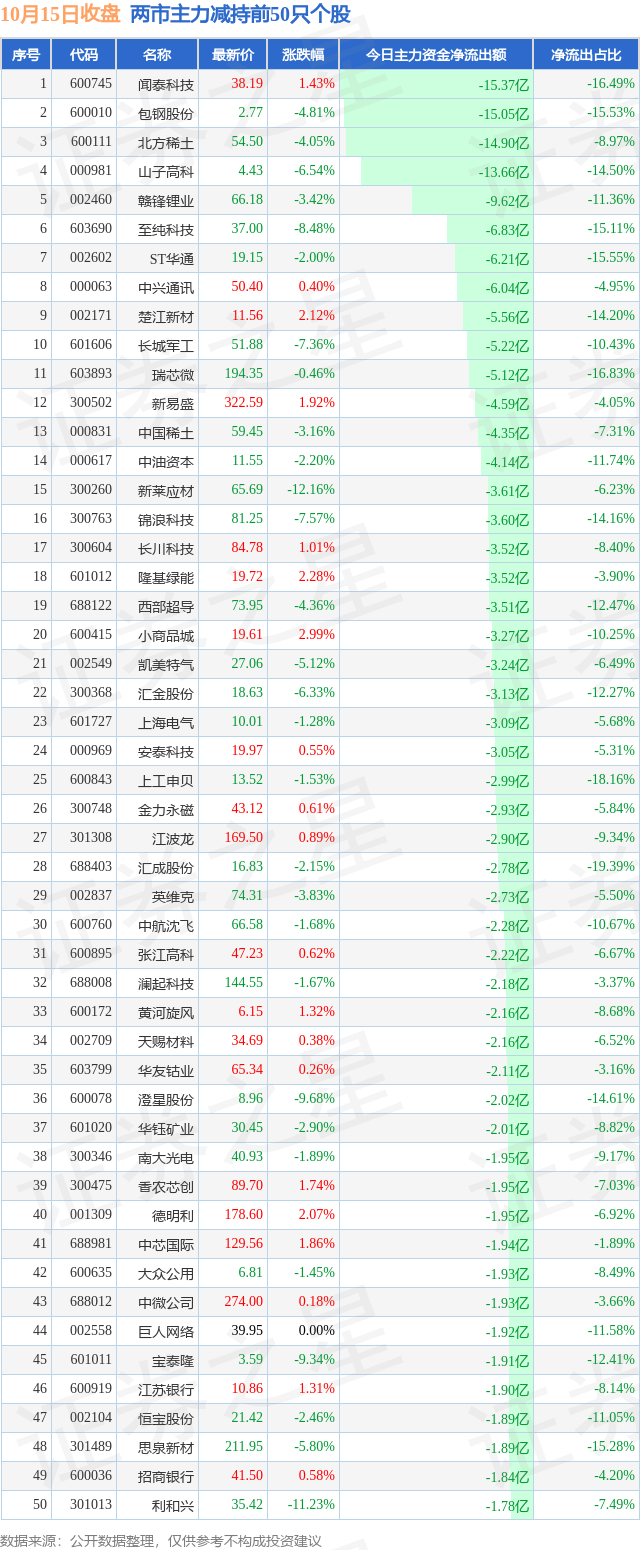This screenshot has width=640, height=1550.
Task: Click the 名称 column header
Action: 157,55
